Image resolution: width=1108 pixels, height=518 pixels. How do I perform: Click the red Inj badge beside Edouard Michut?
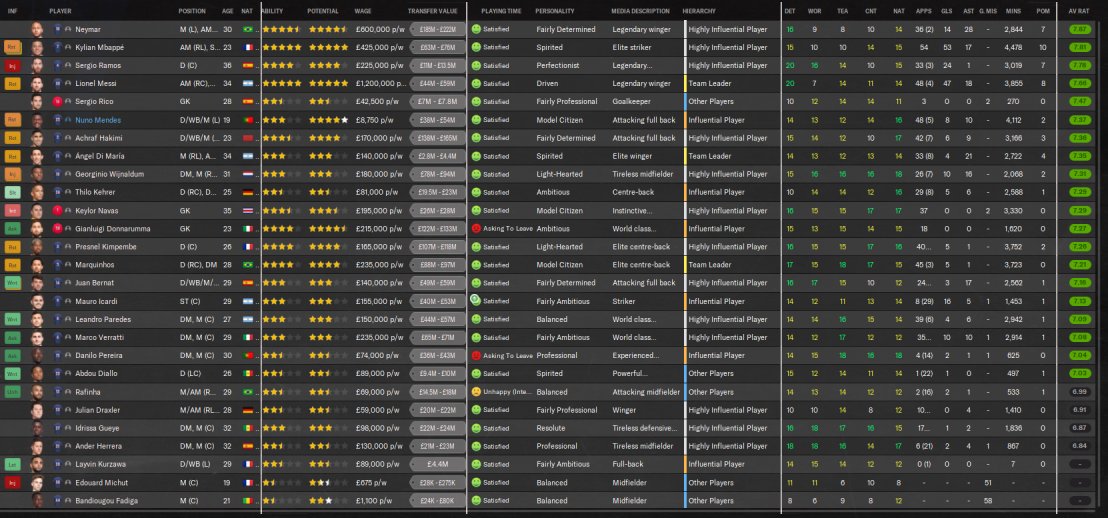pyautogui.click(x=13, y=482)
